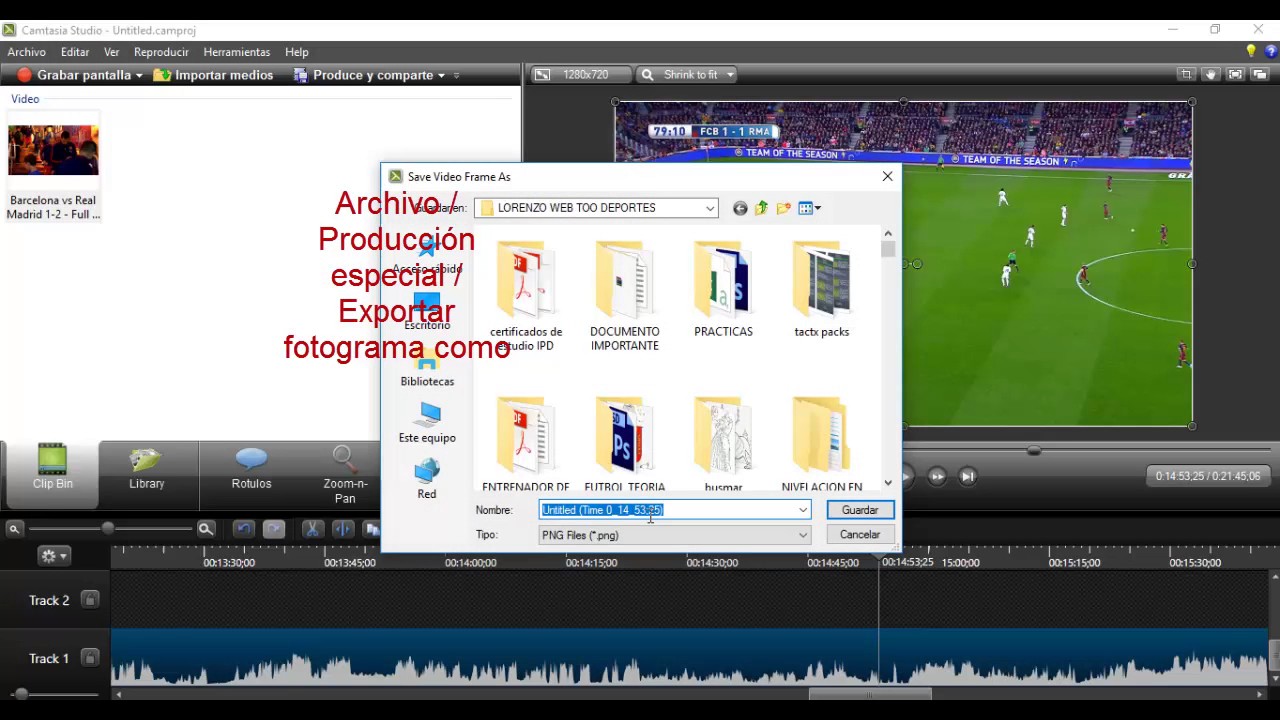This screenshot has height=720, width=1280.
Task: Expand the Tipo file type dropdown
Action: point(802,535)
